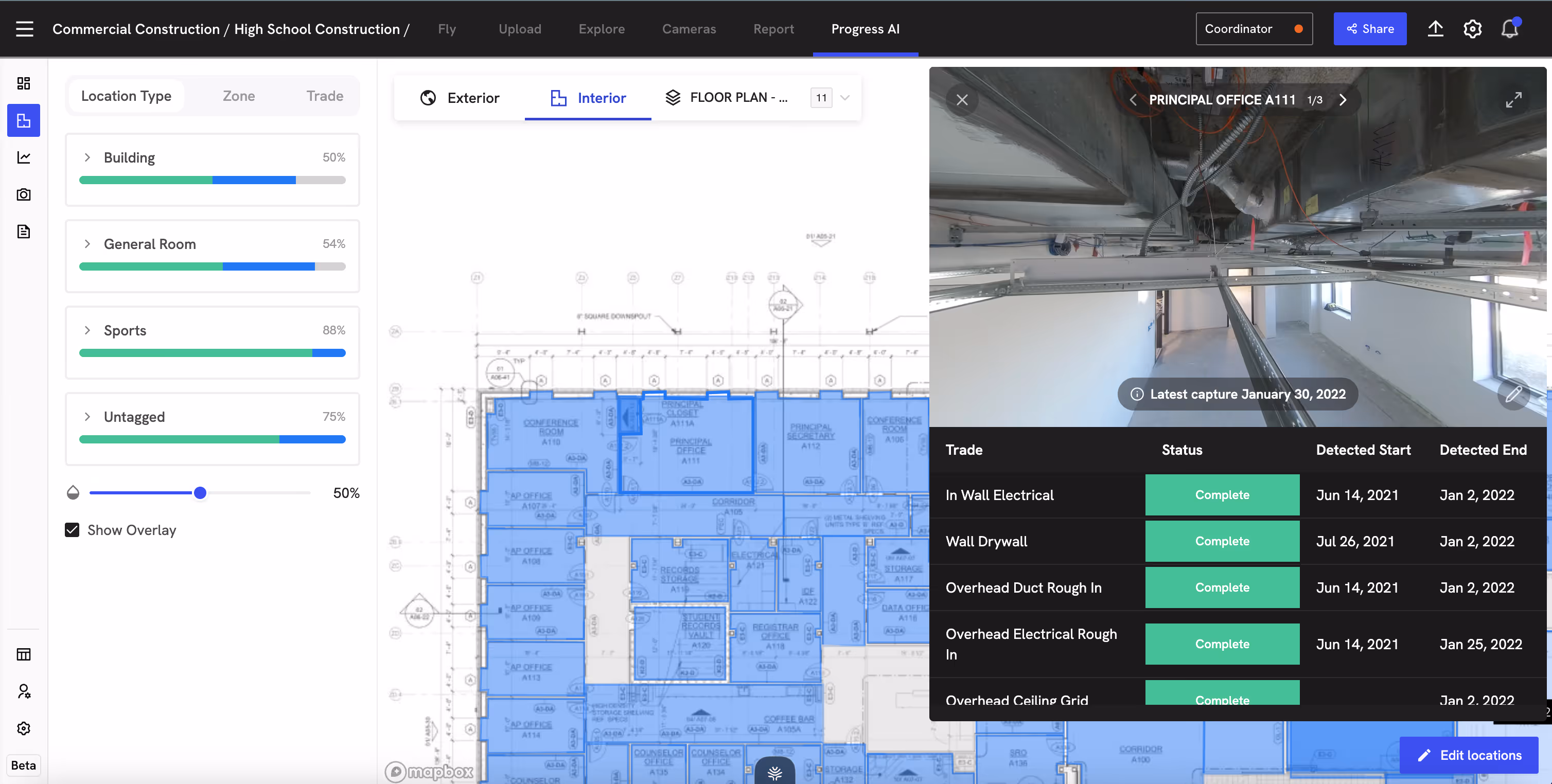This screenshot has width=1552, height=784.
Task: Switch to Zone grouping
Action: tap(239, 96)
